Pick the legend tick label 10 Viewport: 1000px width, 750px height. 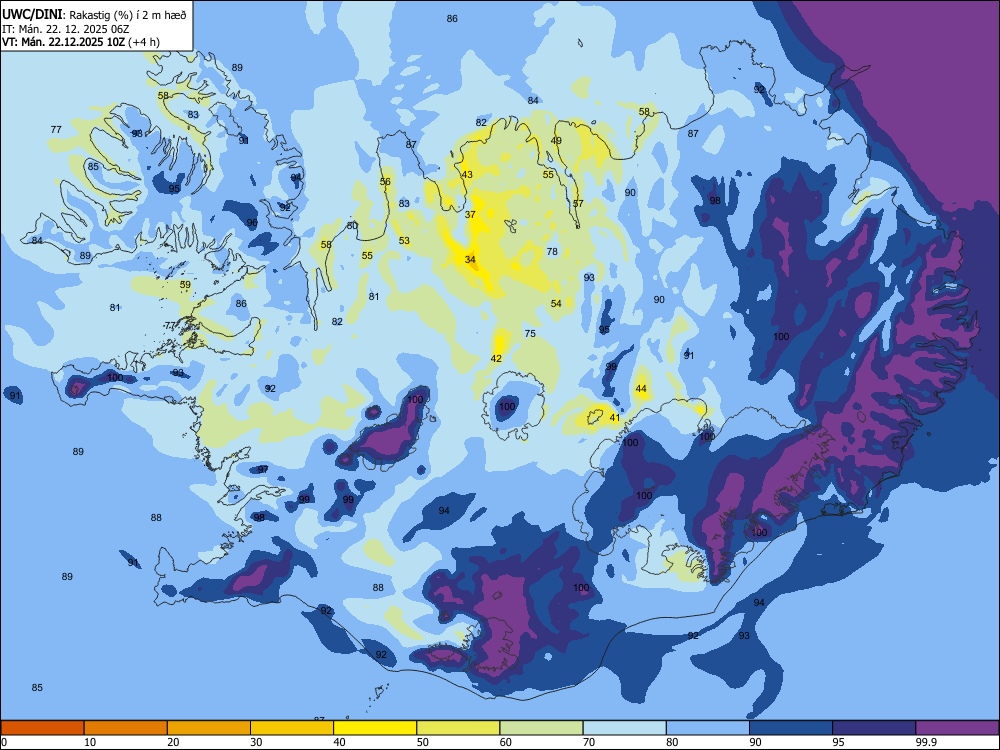pos(90,742)
